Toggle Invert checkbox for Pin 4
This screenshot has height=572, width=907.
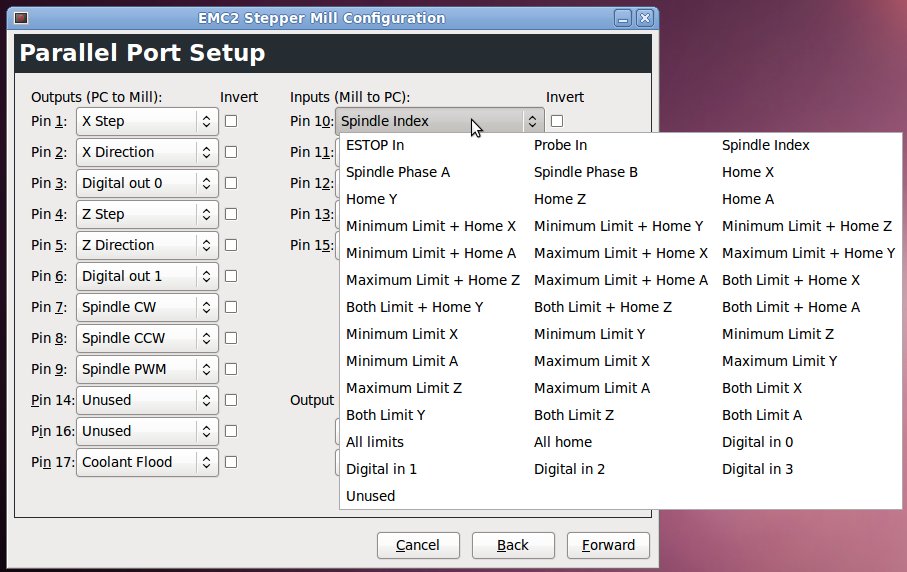231,214
